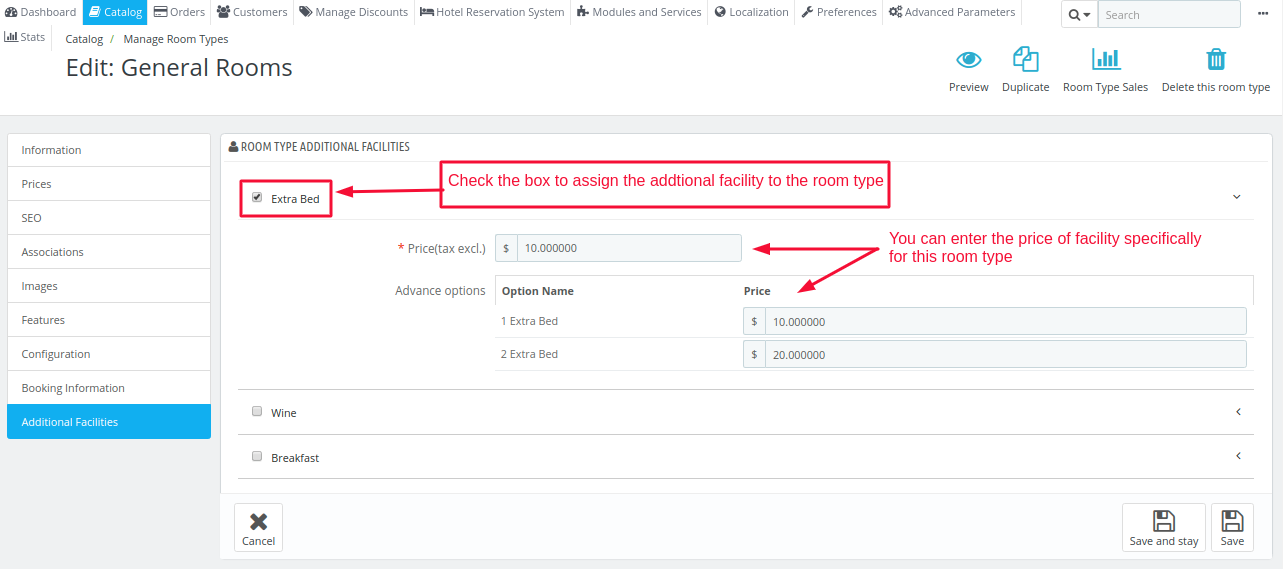Collapse the Extra Bed section chevron
The height and width of the screenshot is (569, 1283).
pos(1237,197)
